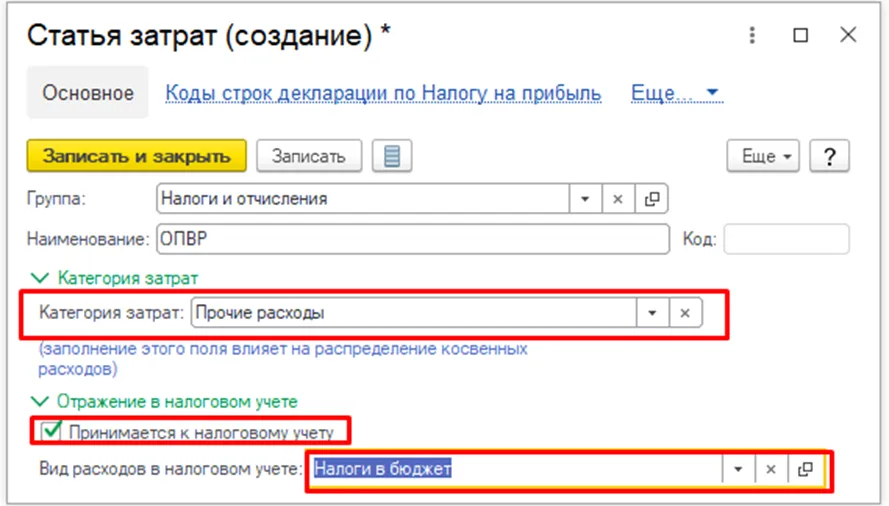Expand the Категория затрат dropdown arrow

click(x=652, y=313)
